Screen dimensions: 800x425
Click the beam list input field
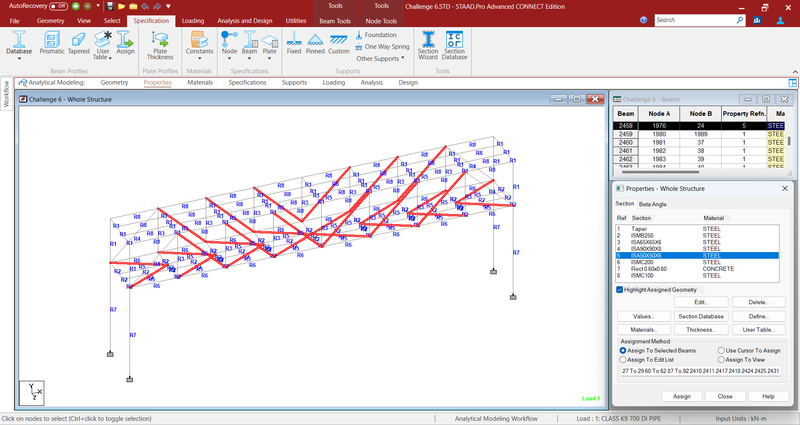(701, 371)
